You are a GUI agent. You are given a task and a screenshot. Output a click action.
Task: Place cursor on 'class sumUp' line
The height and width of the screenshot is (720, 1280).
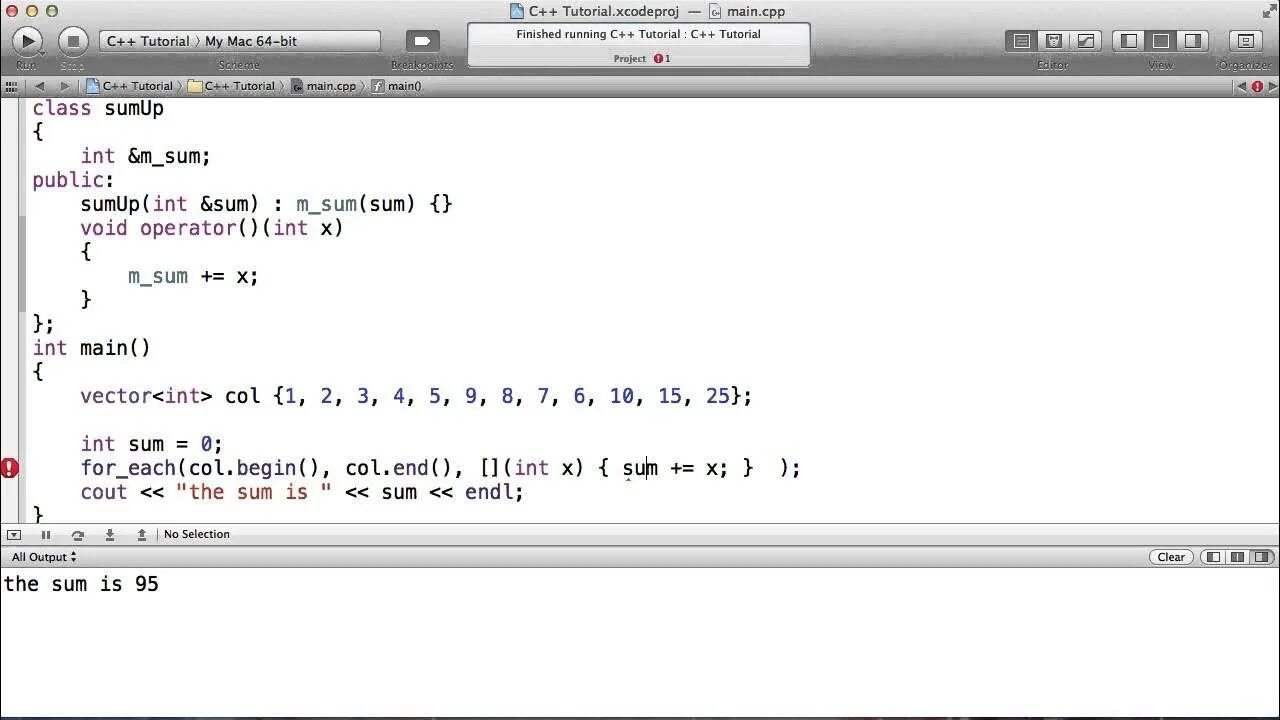click(98, 108)
